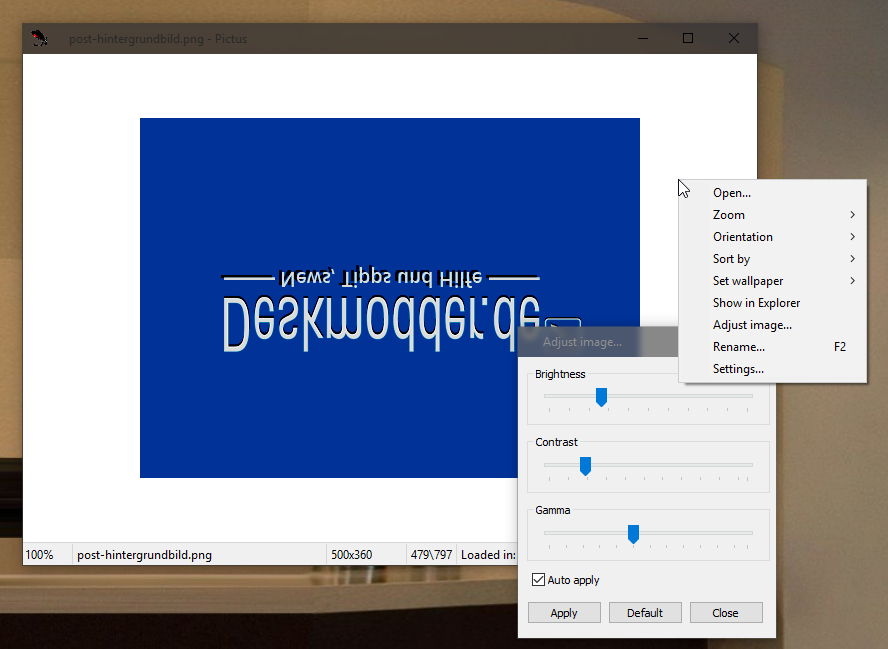The height and width of the screenshot is (649, 888).
Task: Click the Gamma slider handle
Action: pos(634,534)
